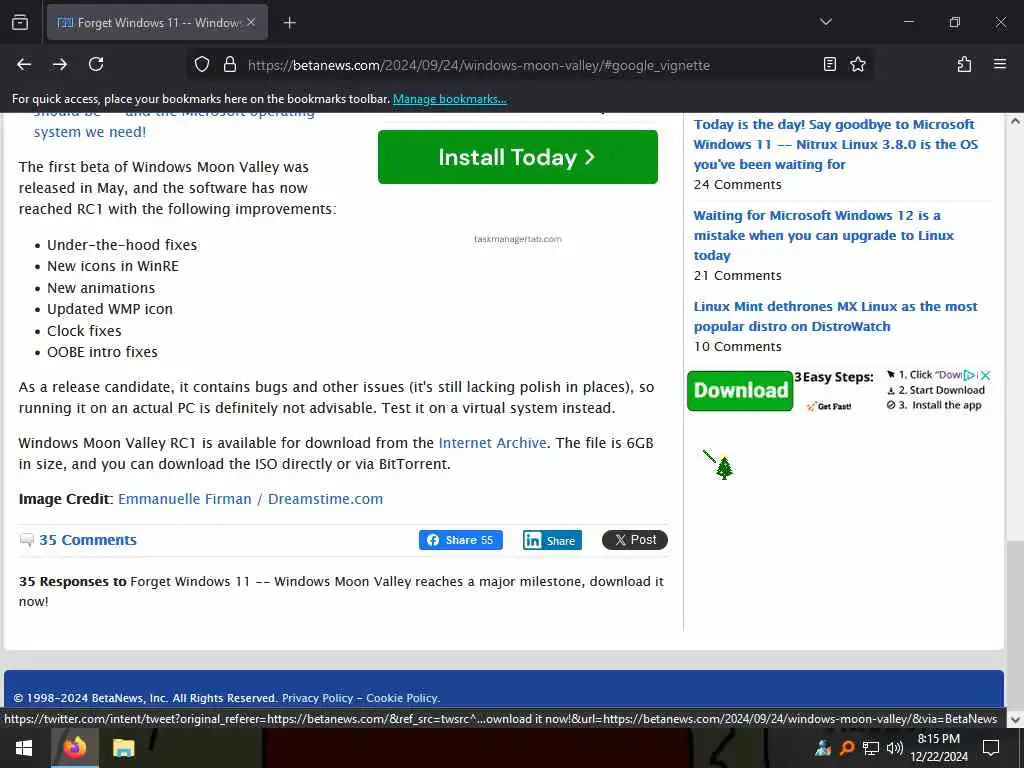Click the Updated WMP icon list item
This screenshot has width=1024, height=768.
[110, 309]
